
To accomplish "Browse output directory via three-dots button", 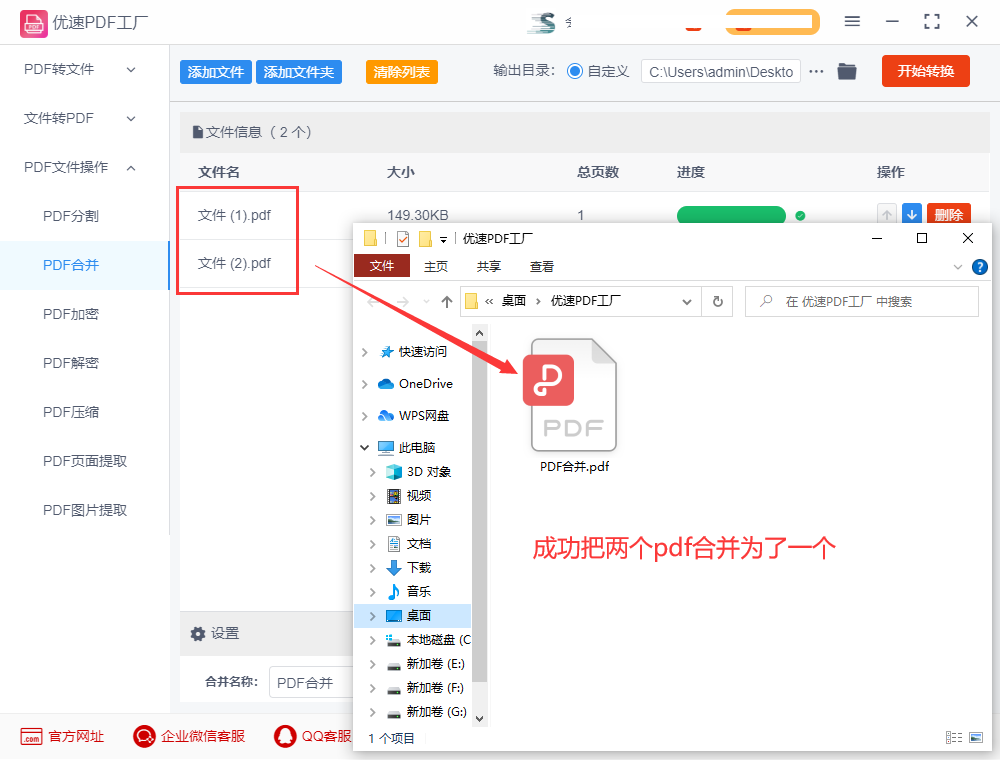I will [x=816, y=71].
